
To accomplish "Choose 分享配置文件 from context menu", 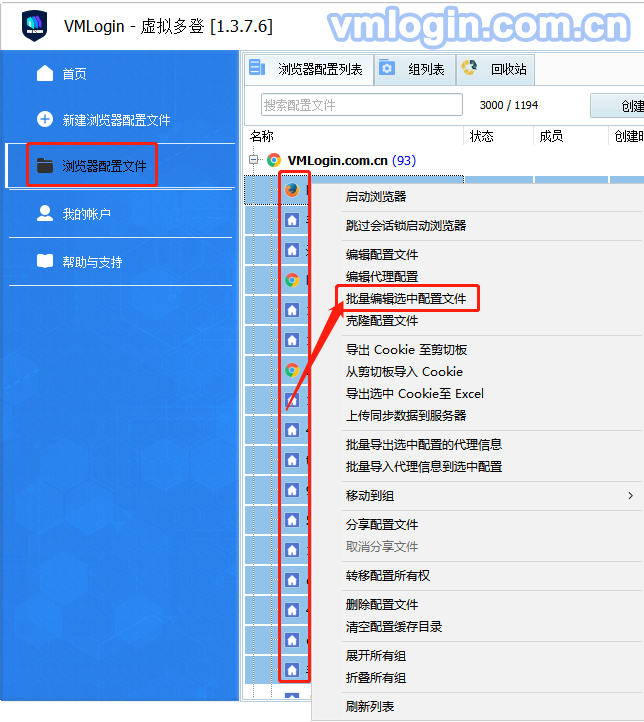I will click(382, 525).
